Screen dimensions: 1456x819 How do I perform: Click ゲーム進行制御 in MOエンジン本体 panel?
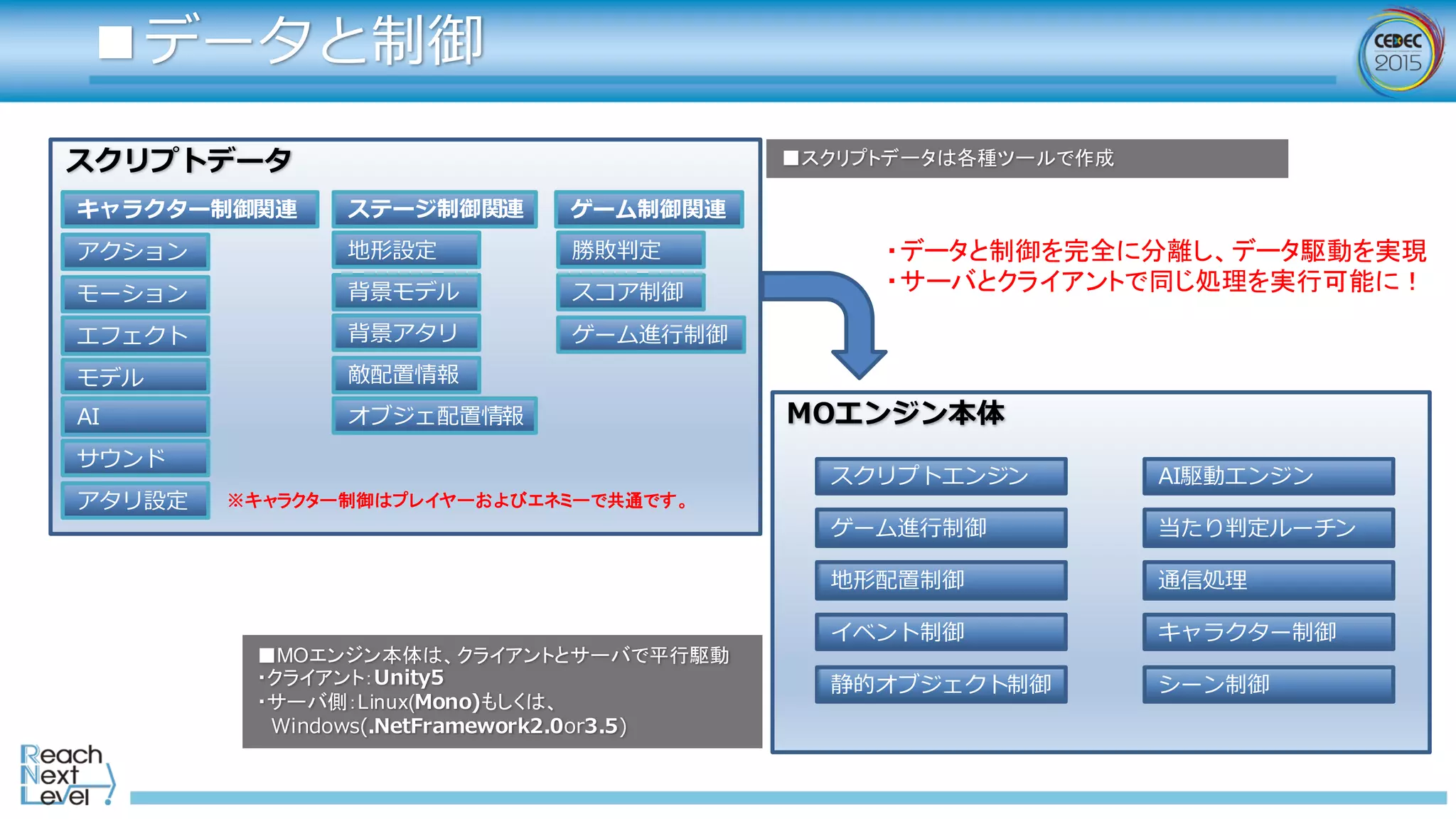941,528
